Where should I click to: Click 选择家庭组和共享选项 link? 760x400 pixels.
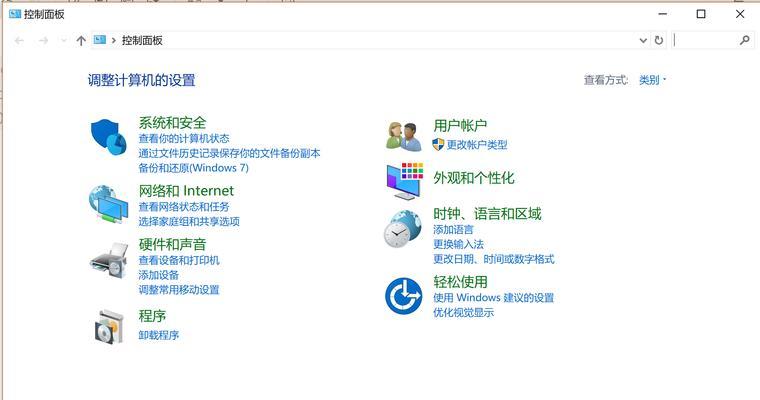(x=189, y=222)
